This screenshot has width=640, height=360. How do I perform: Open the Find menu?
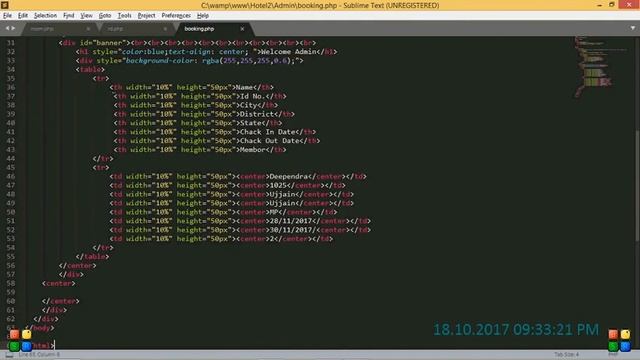[x=69, y=16]
